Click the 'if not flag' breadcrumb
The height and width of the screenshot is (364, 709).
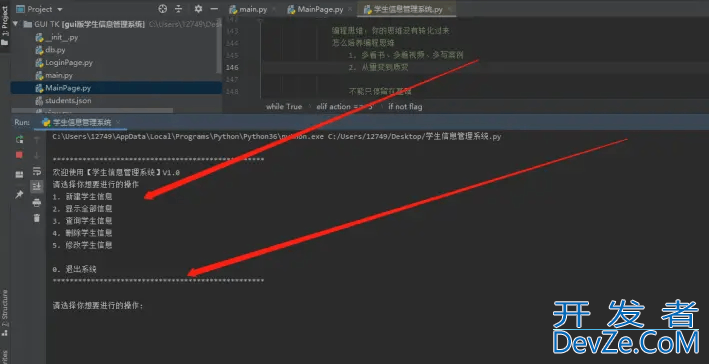pyautogui.click(x=405, y=107)
